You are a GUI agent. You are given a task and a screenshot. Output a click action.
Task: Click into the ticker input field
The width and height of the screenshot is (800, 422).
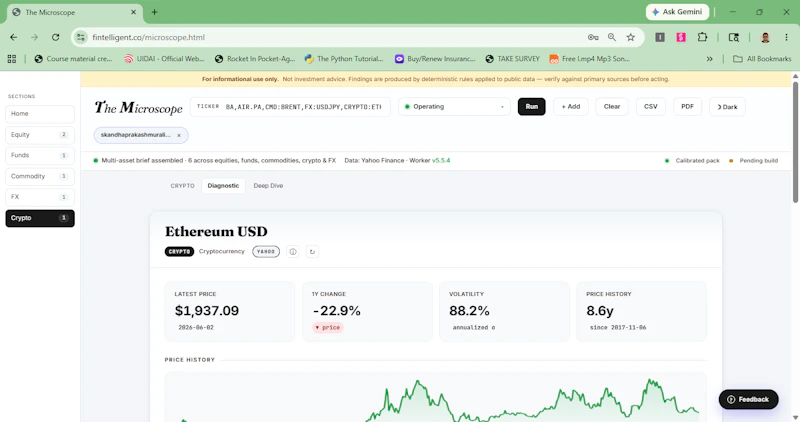click(290, 107)
